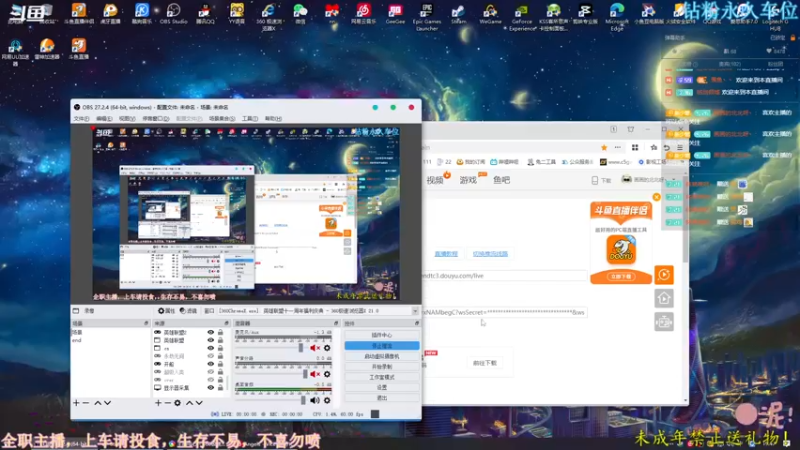800x450 pixels.
Task: Open the Epic Games Launcher desktop icon
Action: 427,16
